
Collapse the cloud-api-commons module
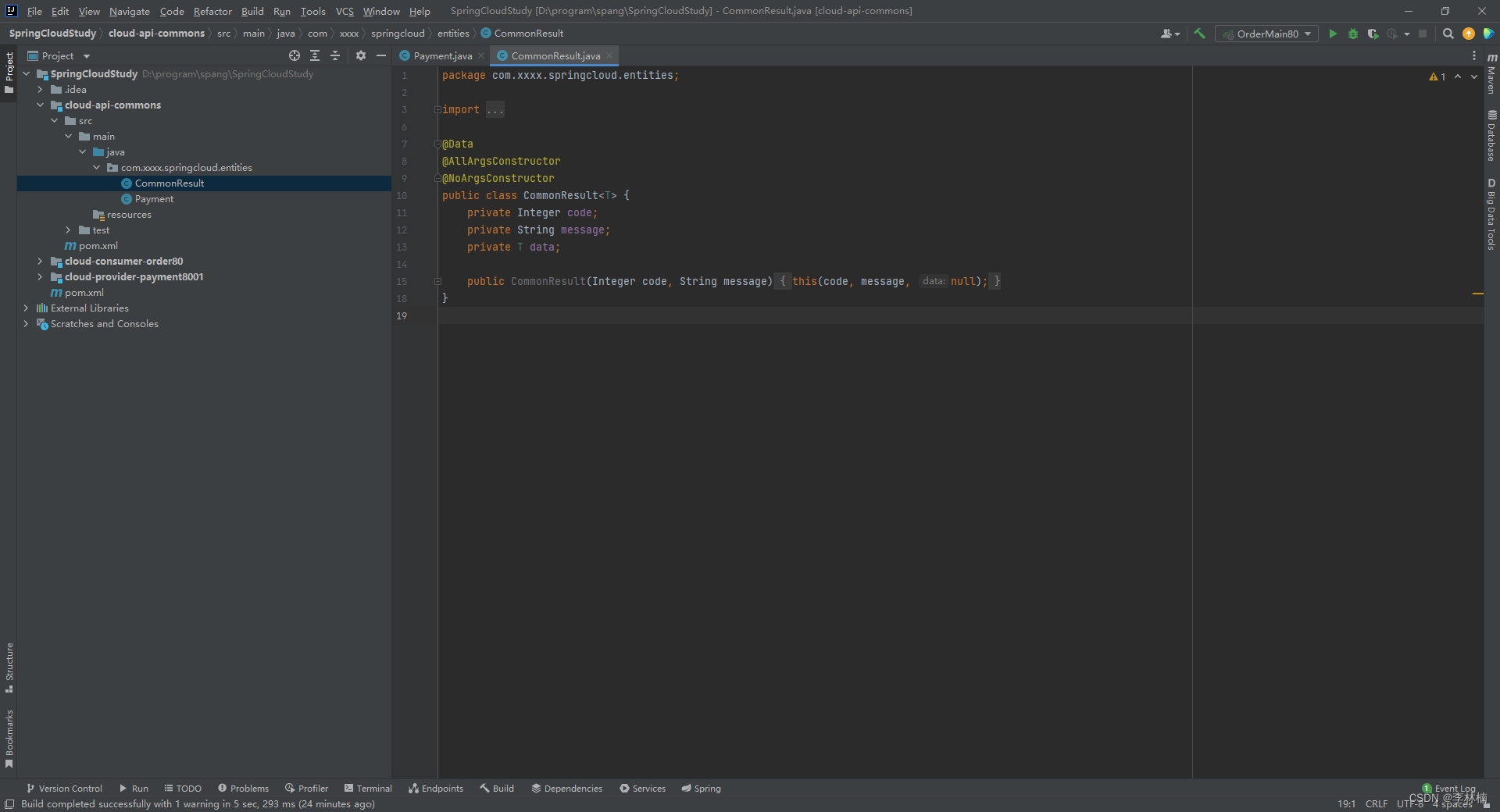pos(41,105)
